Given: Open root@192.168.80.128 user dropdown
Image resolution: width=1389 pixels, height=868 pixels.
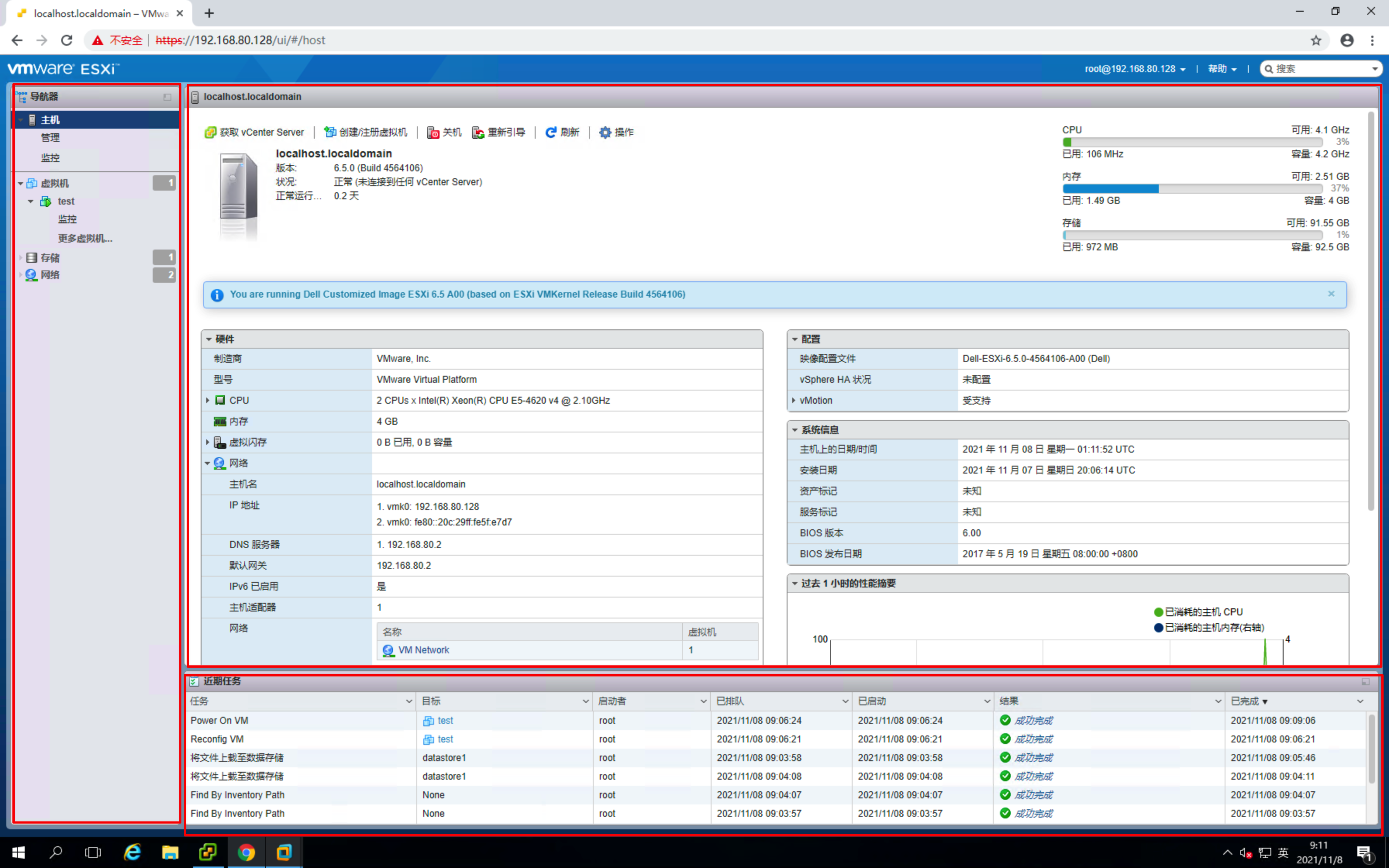Looking at the screenshot, I should [x=1134, y=69].
